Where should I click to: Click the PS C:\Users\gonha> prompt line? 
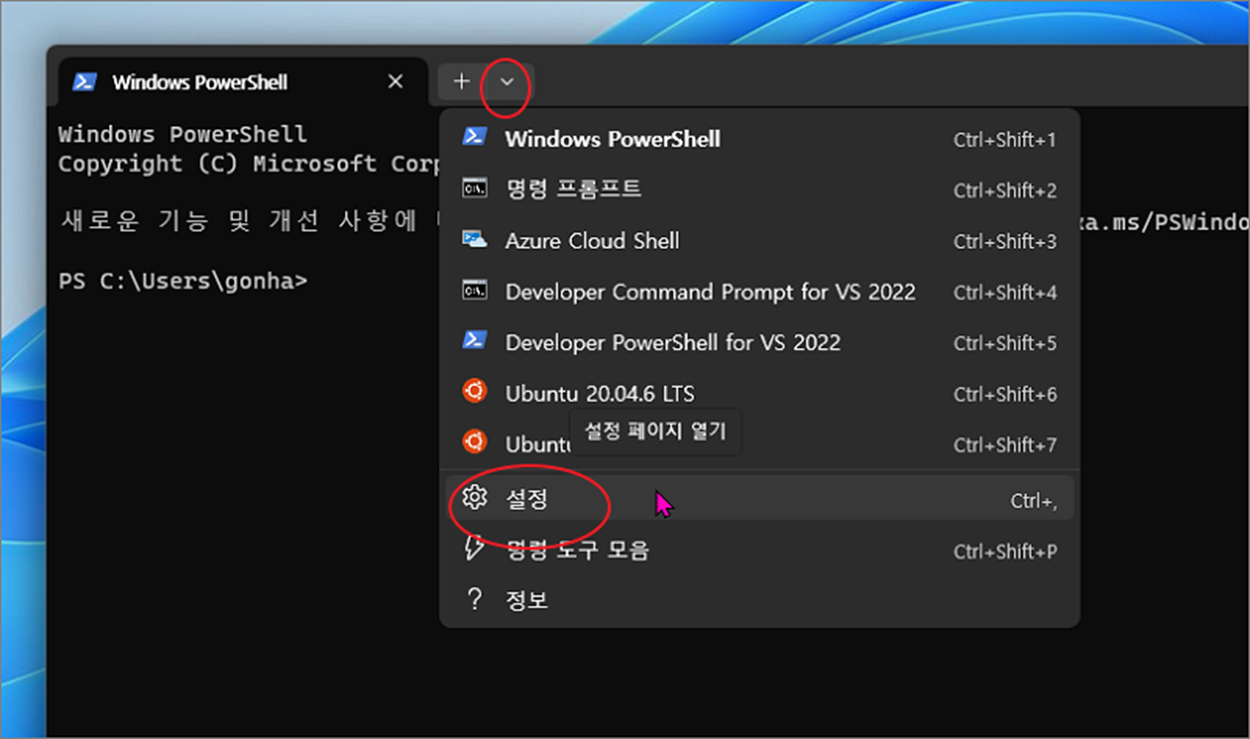(183, 281)
